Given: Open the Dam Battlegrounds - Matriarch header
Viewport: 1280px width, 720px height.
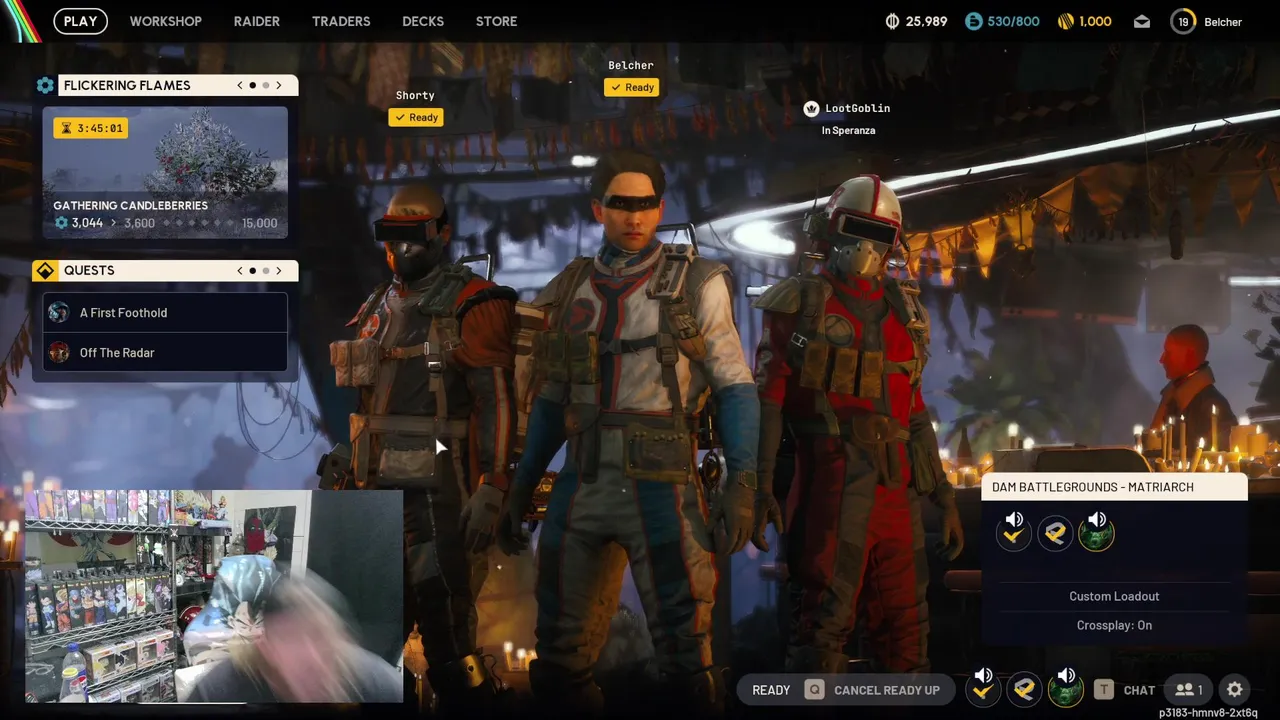Looking at the screenshot, I should pos(1114,487).
